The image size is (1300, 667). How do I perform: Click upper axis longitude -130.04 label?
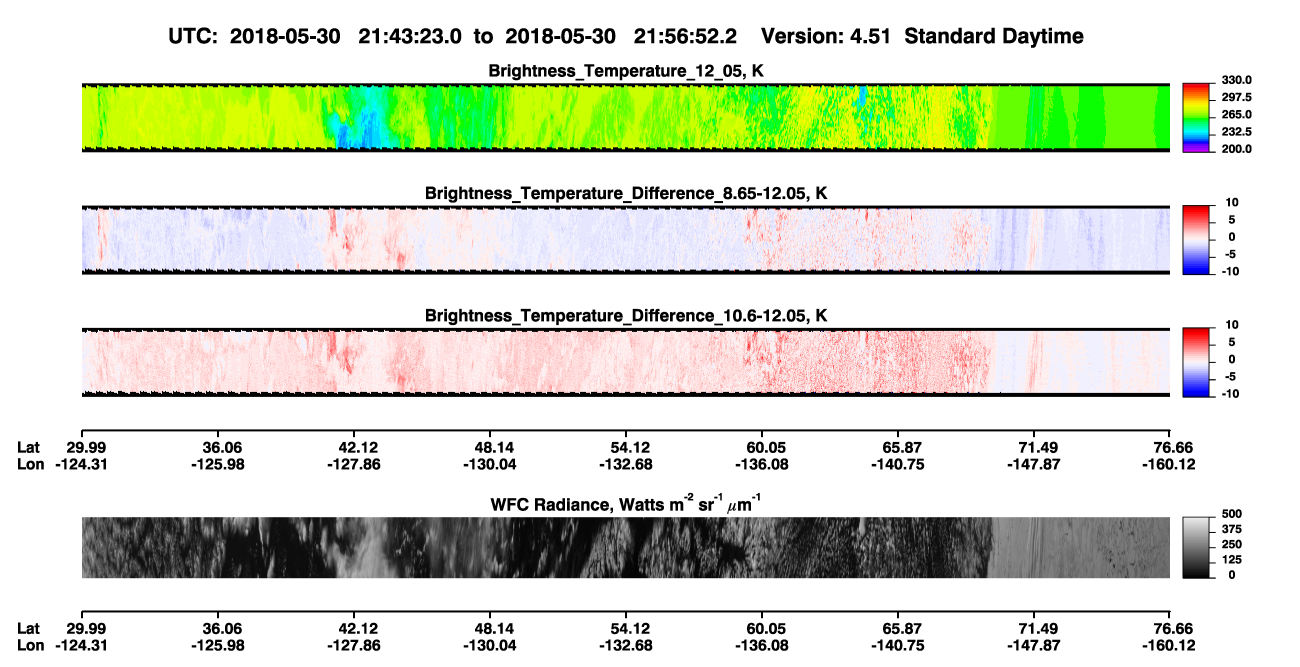(489, 464)
